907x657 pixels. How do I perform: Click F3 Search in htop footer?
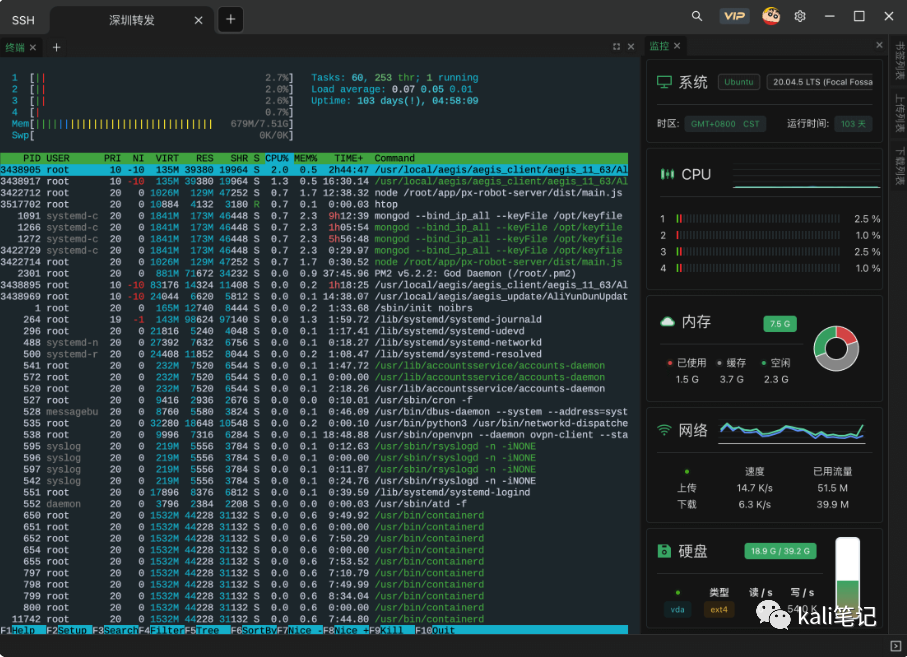point(115,630)
